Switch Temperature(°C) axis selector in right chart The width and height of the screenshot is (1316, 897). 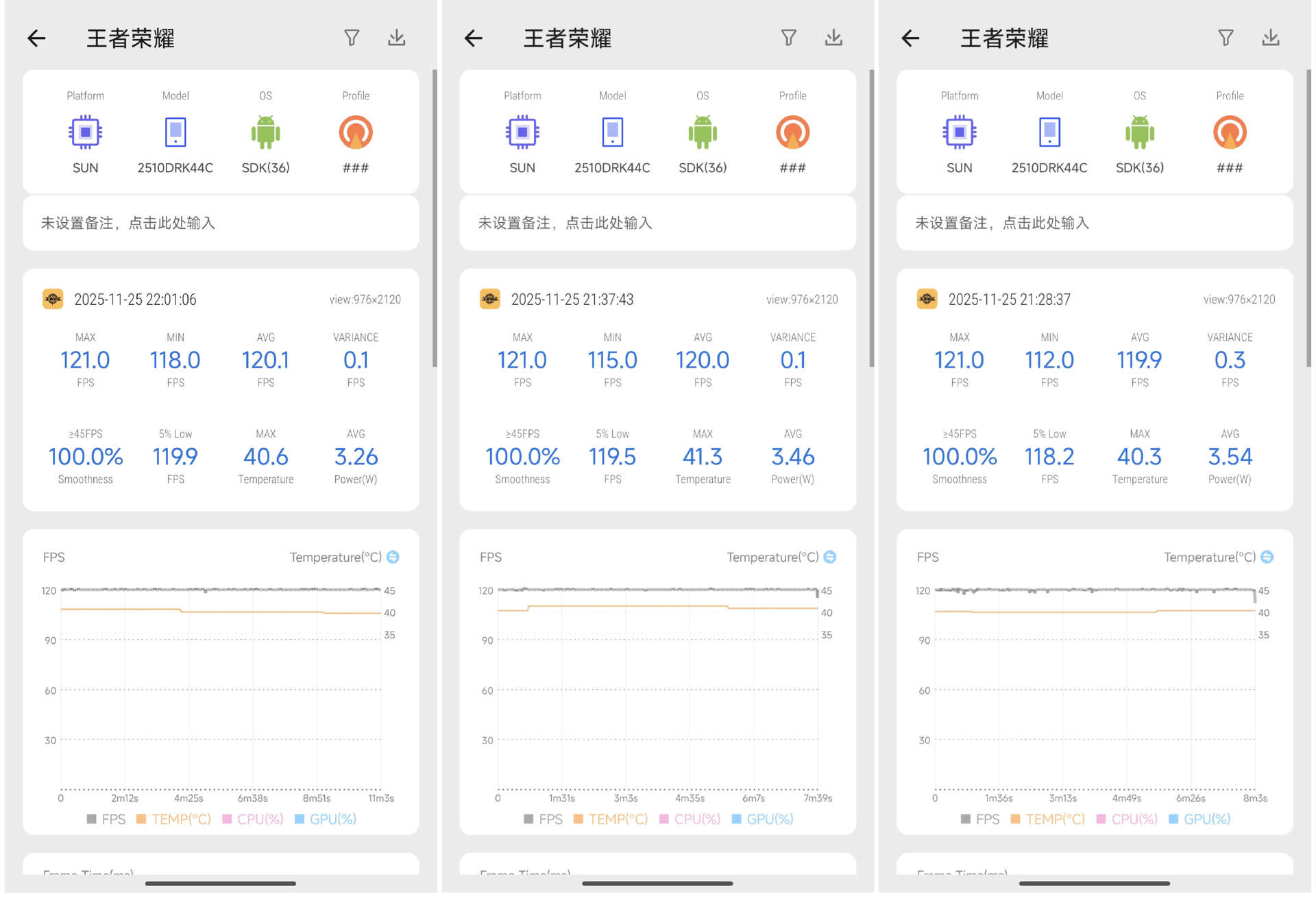(1267, 557)
